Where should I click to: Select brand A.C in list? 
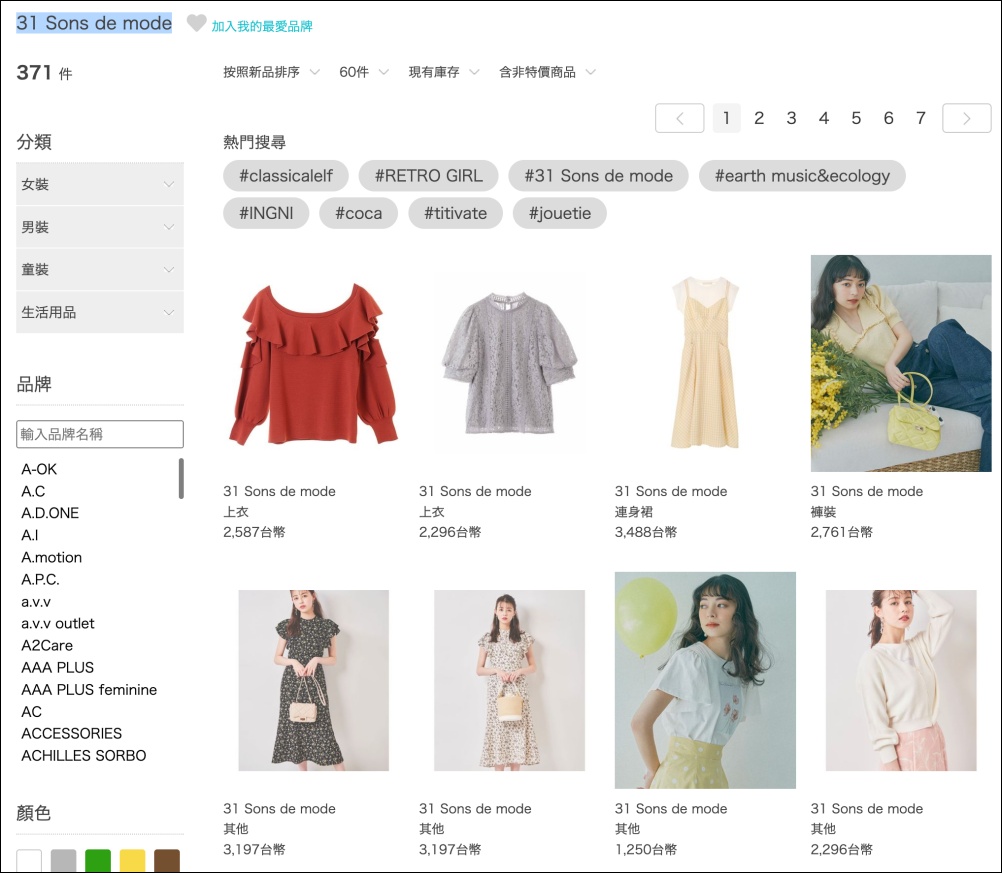point(33,491)
